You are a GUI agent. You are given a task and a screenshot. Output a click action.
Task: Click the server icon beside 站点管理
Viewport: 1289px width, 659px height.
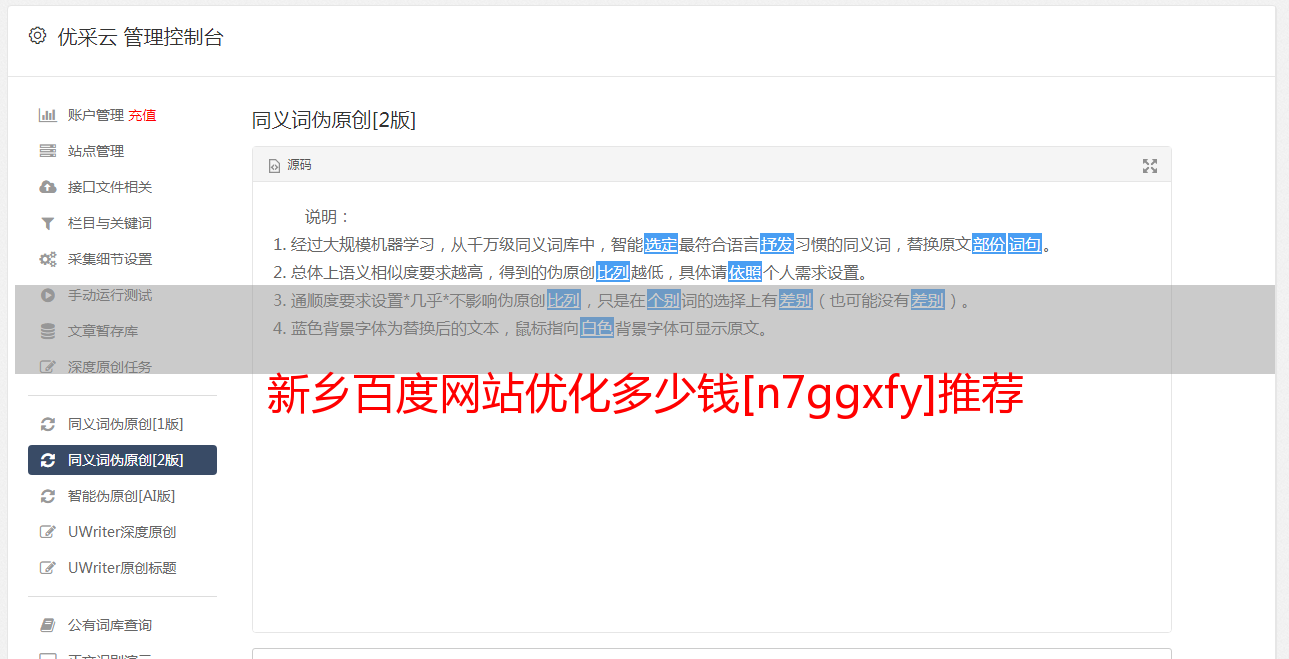(x=47, y=151)
